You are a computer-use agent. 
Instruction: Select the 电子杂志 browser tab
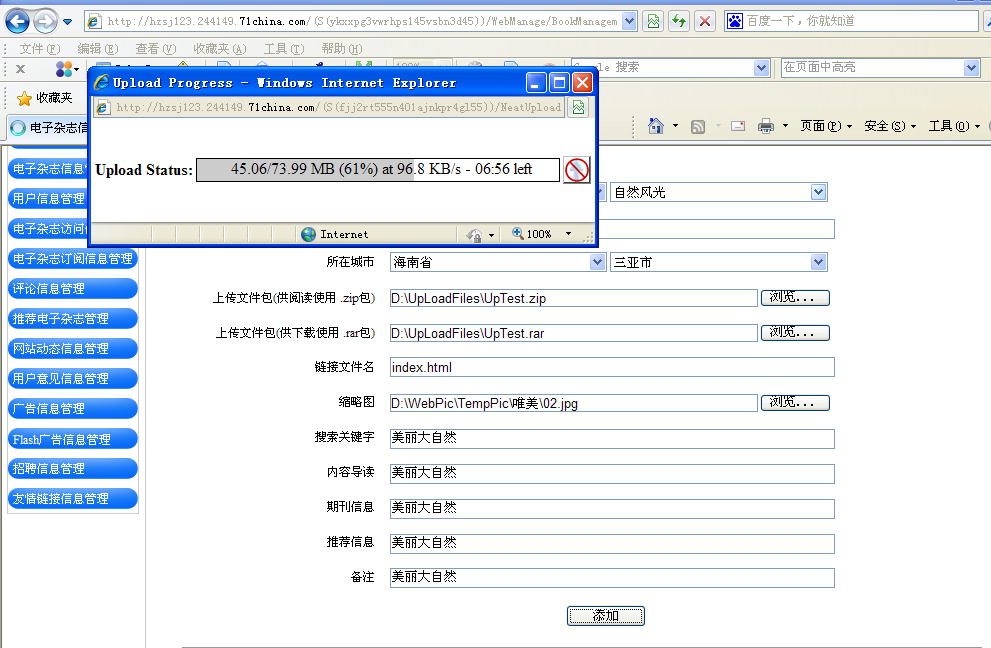click(49, 128)
